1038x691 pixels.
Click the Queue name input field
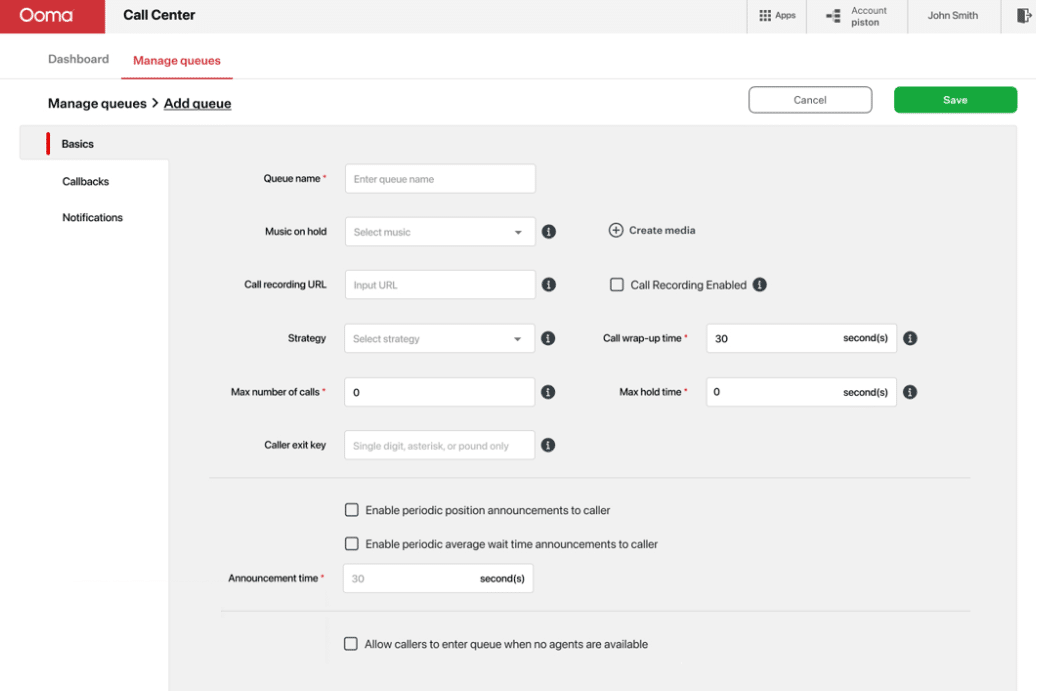[439, 178]
